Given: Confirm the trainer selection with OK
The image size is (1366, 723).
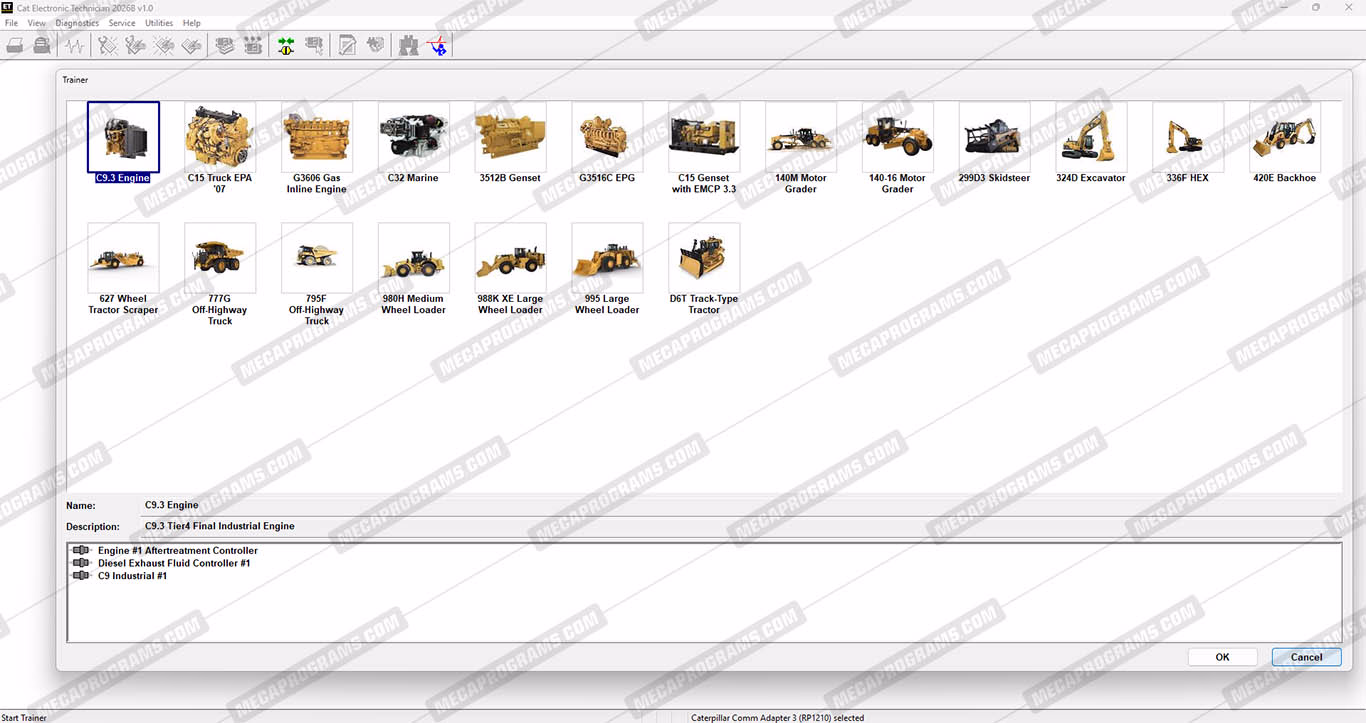Looking at the screenshot, I should [x=1222, y=657].
